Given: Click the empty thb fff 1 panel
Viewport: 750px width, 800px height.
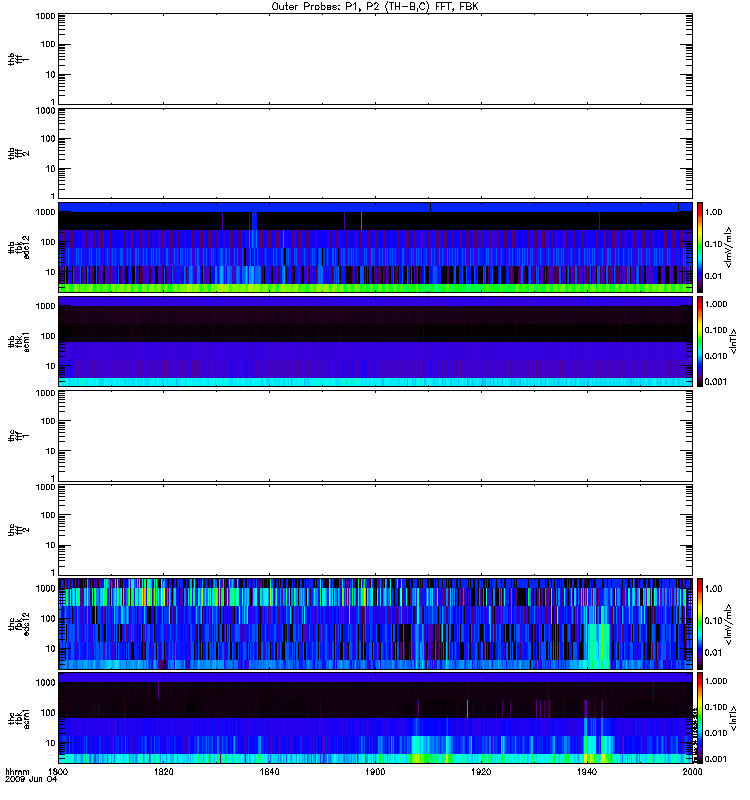Looking at the screenshot, I should click(375, 59).
